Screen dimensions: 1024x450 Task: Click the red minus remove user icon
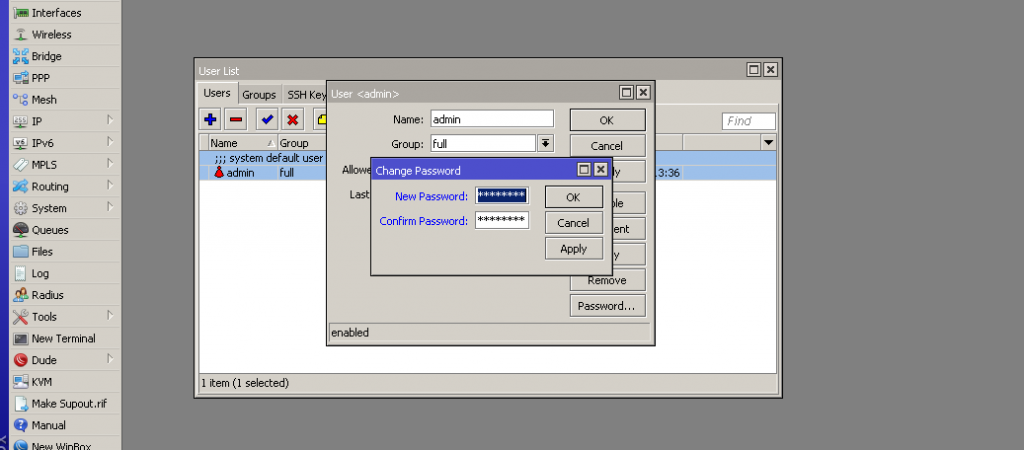pos(236,120)
